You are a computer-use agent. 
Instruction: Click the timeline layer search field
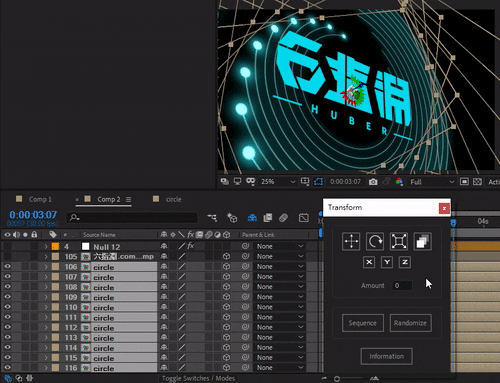click(132, 218)
